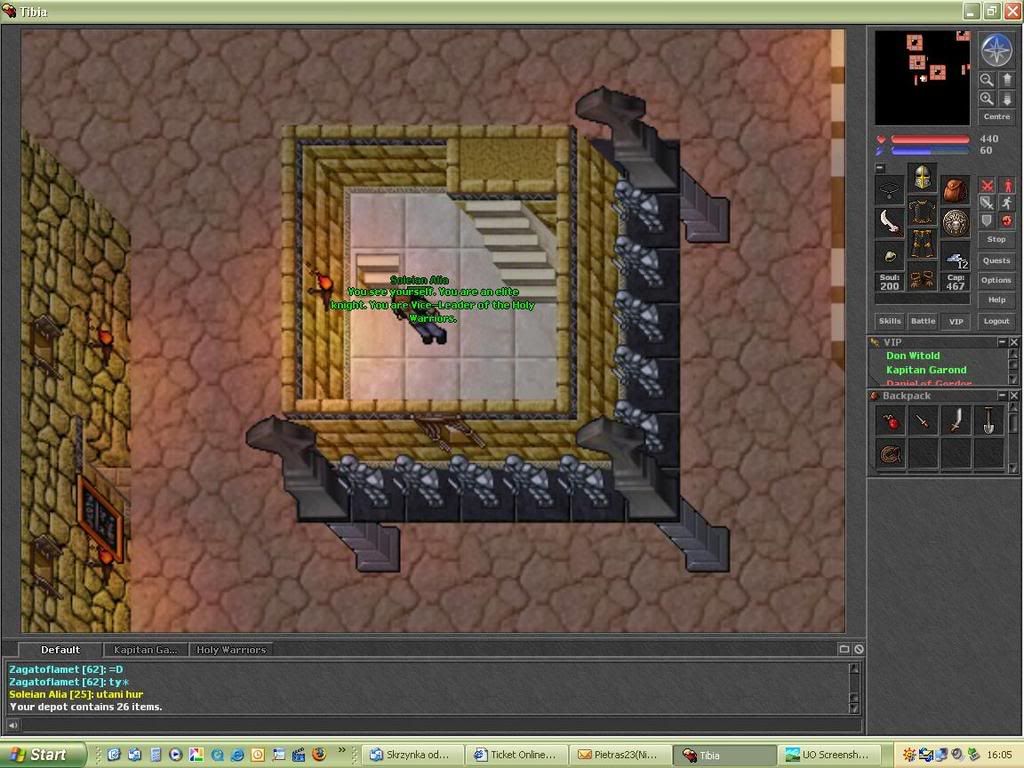Image resolution: width=1024 pixels, height=768 pixels.
Task: Select Don Witold in VIP list
Action: [913, 356]
